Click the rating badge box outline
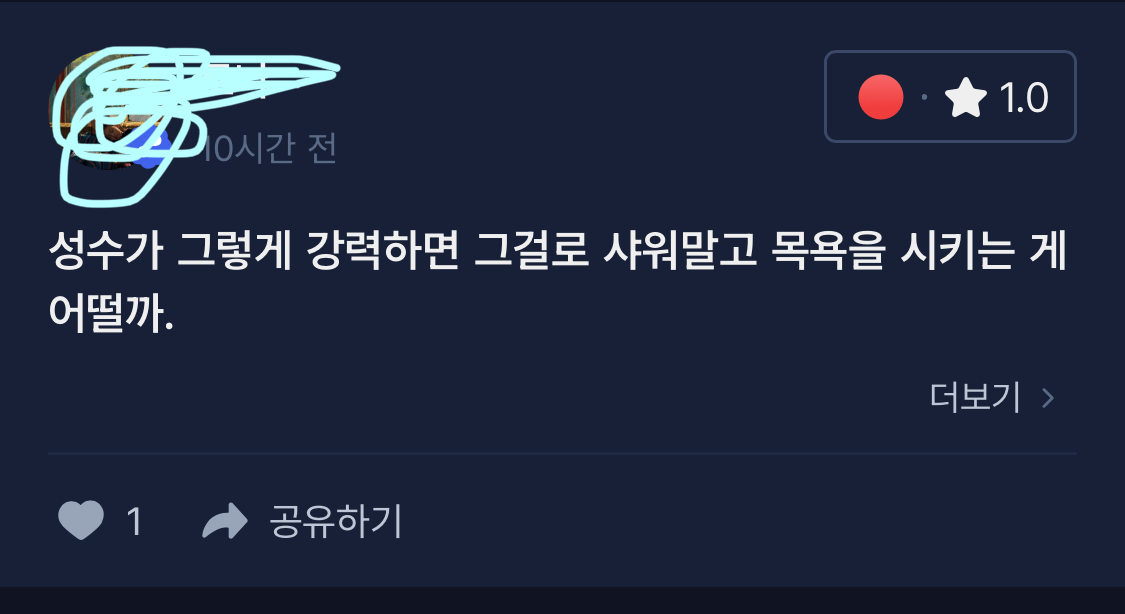Viewport: 1125px width, 614px height. pos(950,97)
